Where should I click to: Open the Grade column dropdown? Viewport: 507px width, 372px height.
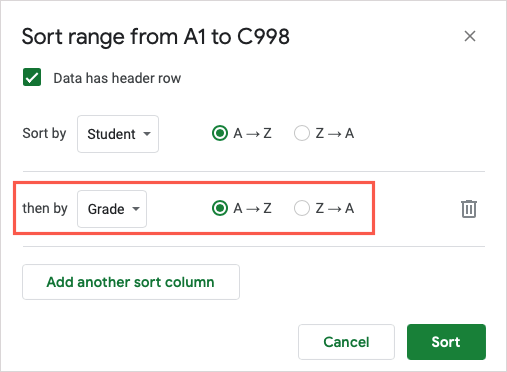click(x=112, y=209)
